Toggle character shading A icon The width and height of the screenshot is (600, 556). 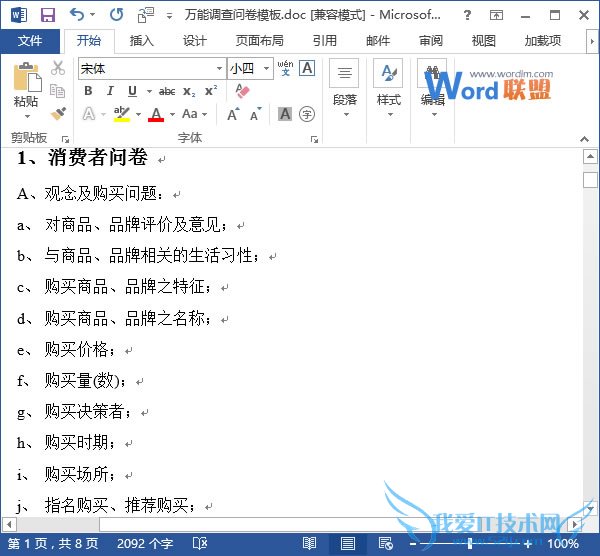(285, 114)
